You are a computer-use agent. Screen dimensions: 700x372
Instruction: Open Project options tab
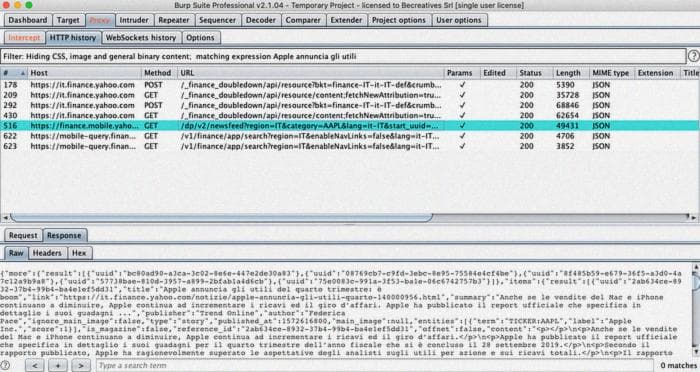399,20
